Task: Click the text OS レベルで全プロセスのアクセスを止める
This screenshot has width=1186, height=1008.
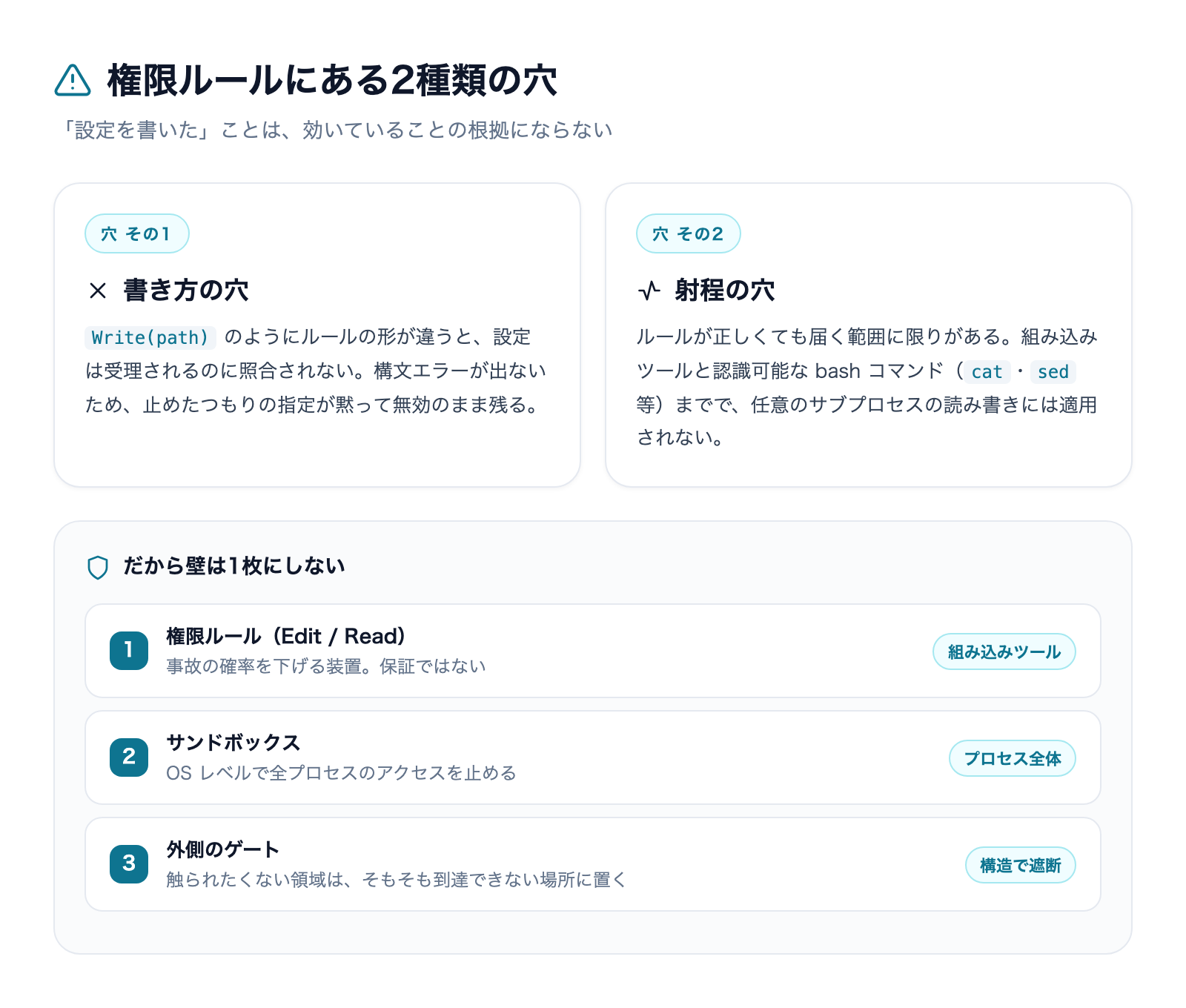Action: [341, 773]
